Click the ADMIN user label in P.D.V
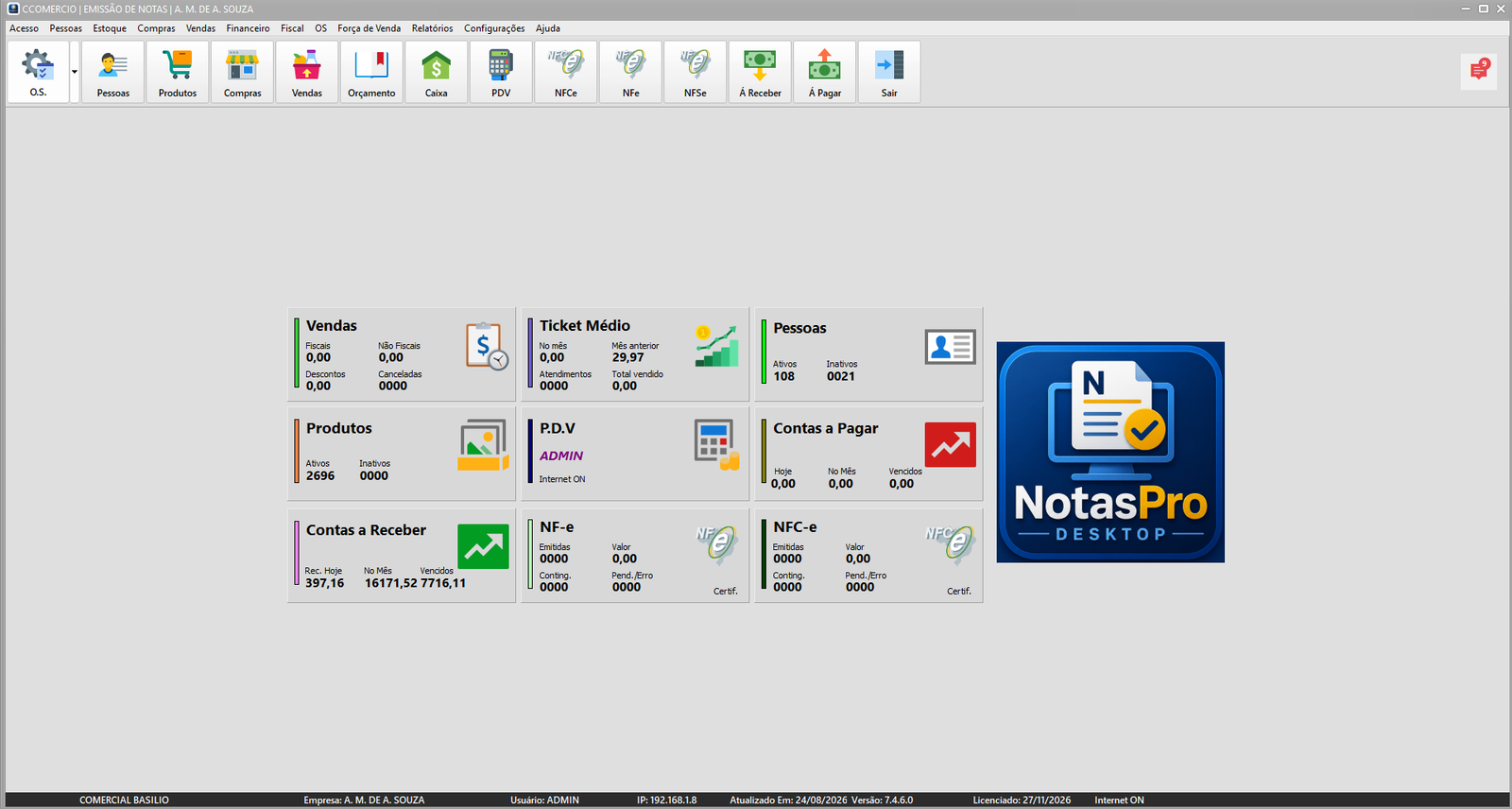The width and height of the screenshot is (1512, 809). click(x=561, y=456)
